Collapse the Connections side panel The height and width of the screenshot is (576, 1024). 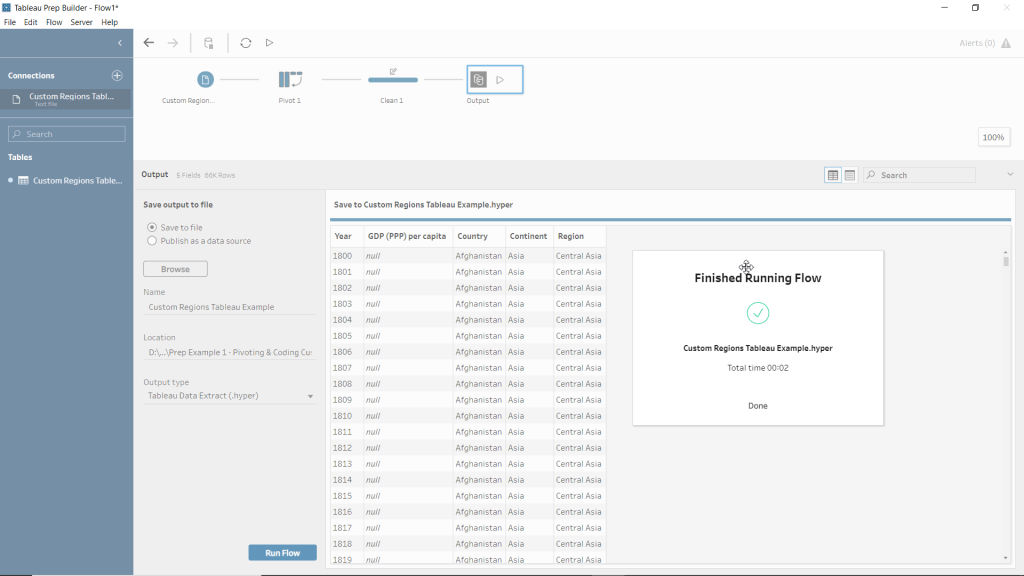tap(120, 43)
